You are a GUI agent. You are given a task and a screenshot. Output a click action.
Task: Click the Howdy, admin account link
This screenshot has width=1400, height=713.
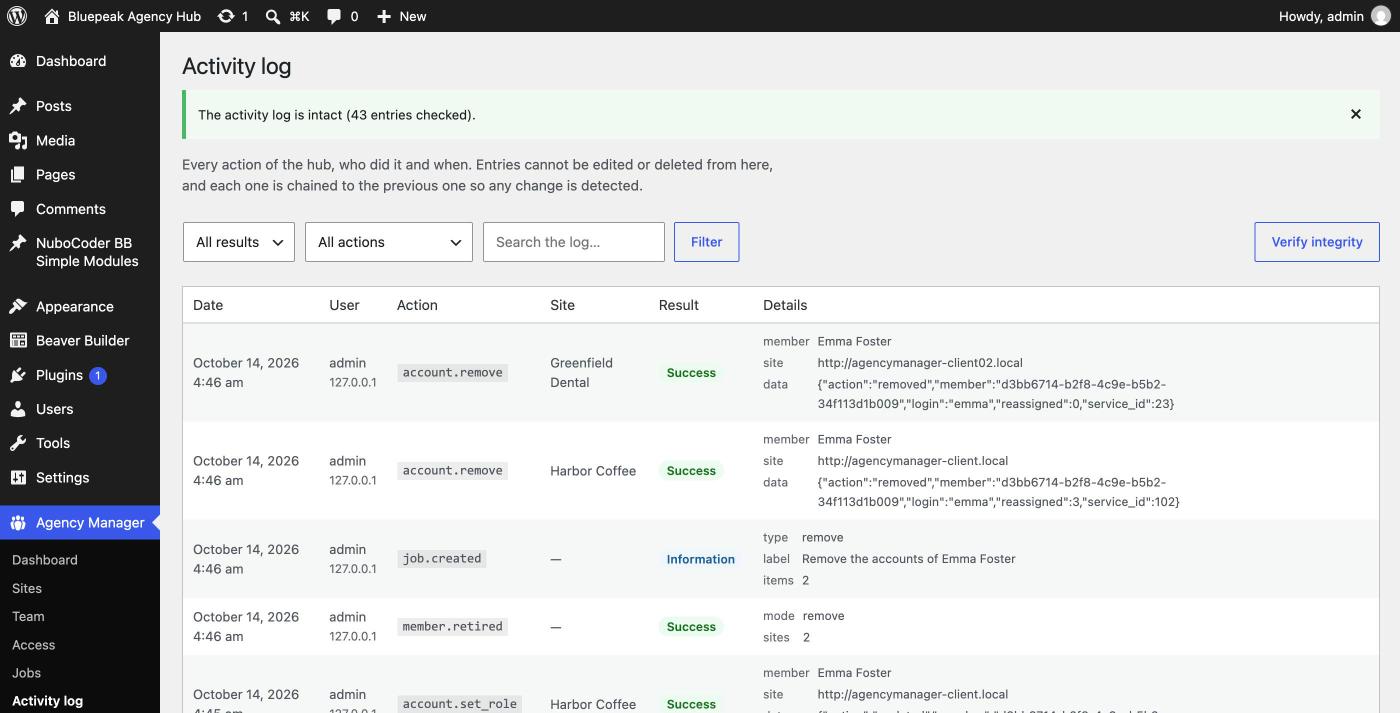pyautogui.click(x=1334, y=16)
